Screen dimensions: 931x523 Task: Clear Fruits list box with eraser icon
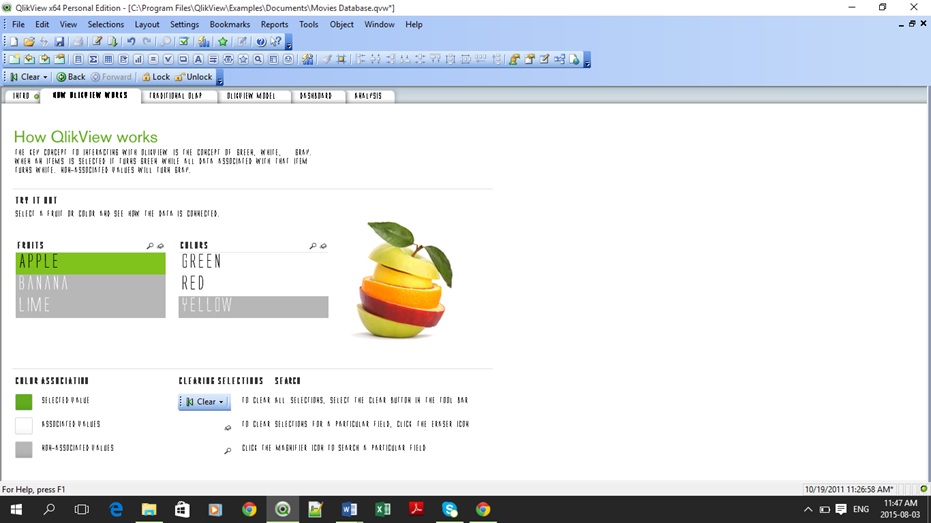(x=160, y=246)
